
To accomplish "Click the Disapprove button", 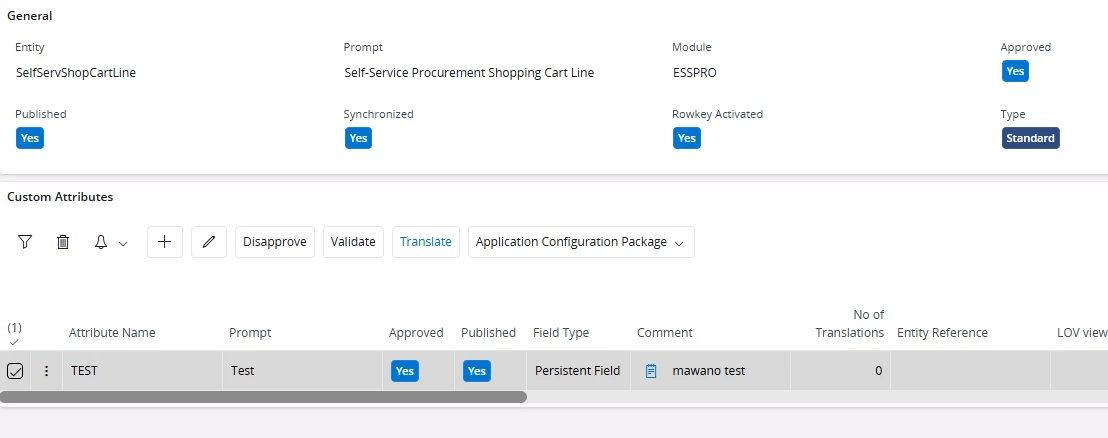I will tap(275, 242).
